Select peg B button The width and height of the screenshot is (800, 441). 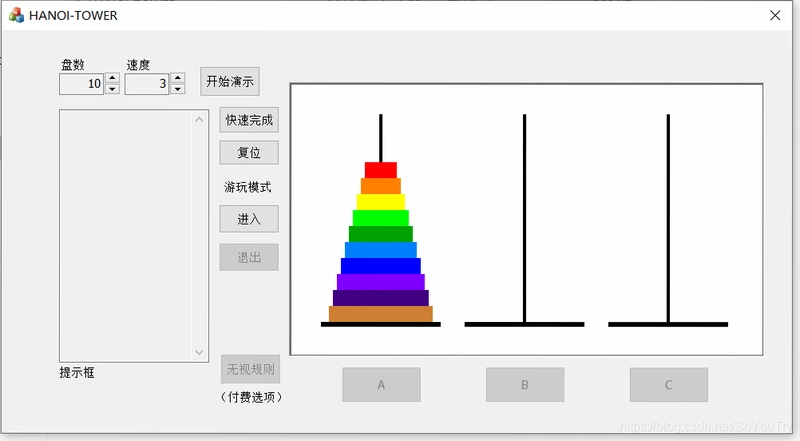[x=525, y=385]
